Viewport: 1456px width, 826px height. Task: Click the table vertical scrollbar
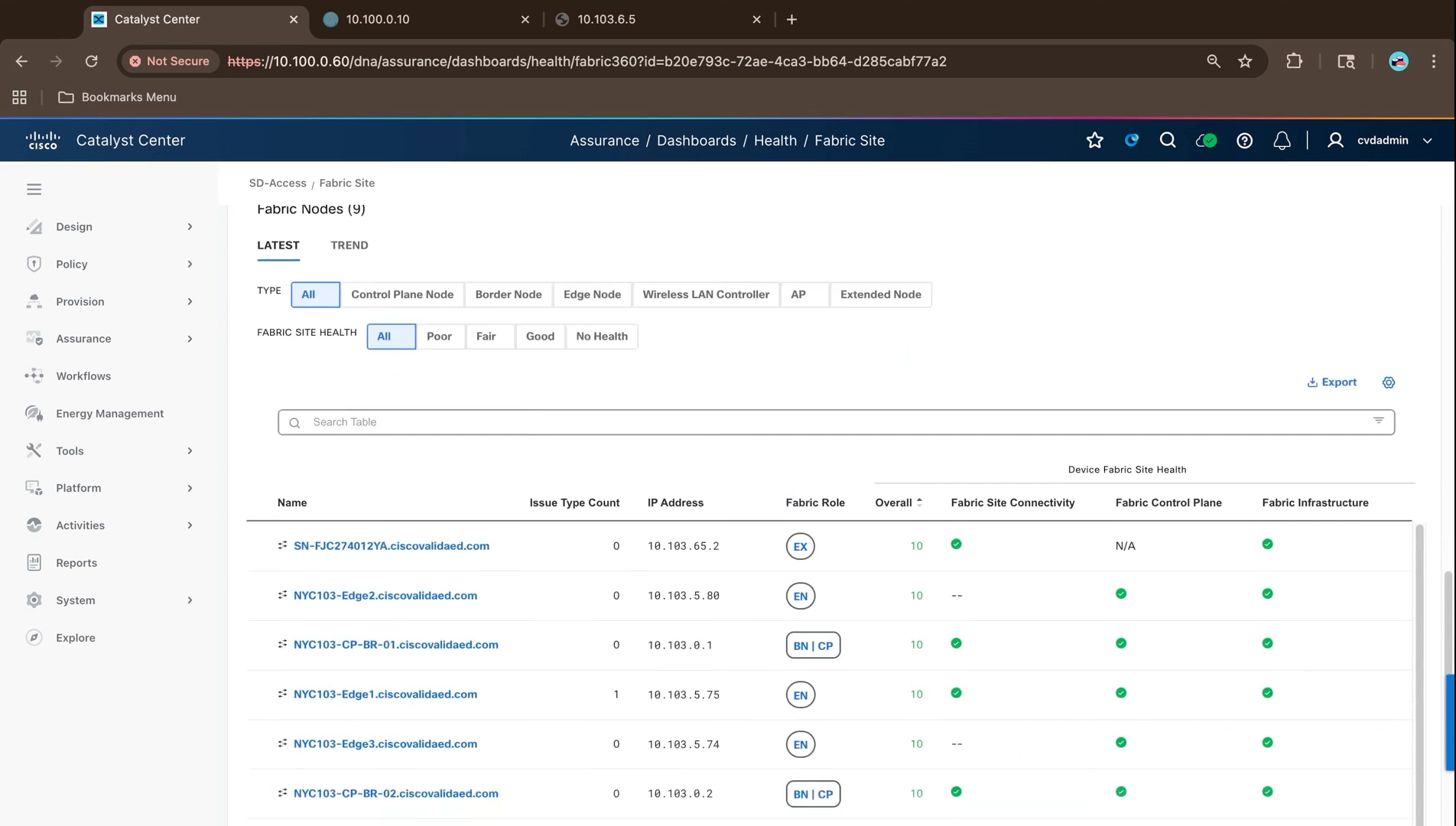pos(1419,673)
